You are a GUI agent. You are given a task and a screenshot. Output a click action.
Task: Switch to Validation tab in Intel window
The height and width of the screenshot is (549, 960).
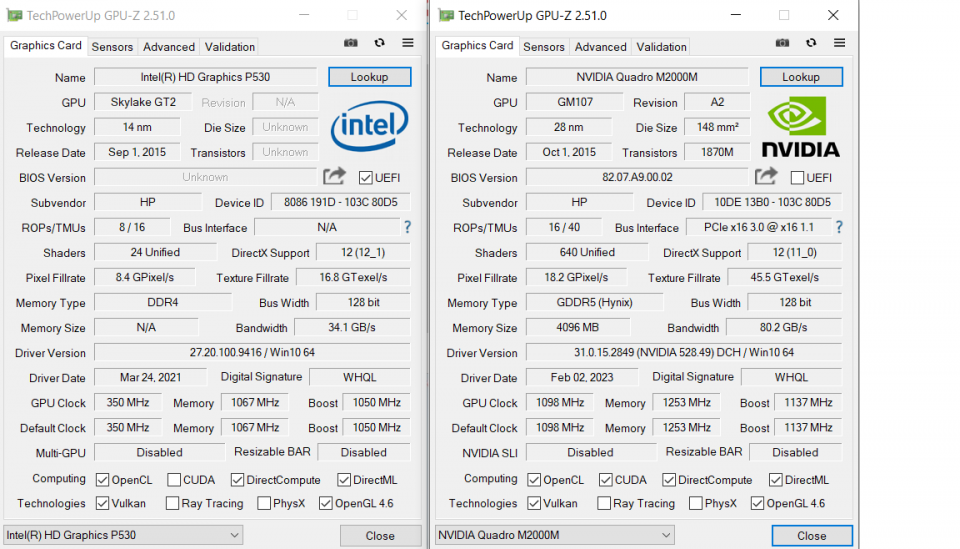click(230, 47)
